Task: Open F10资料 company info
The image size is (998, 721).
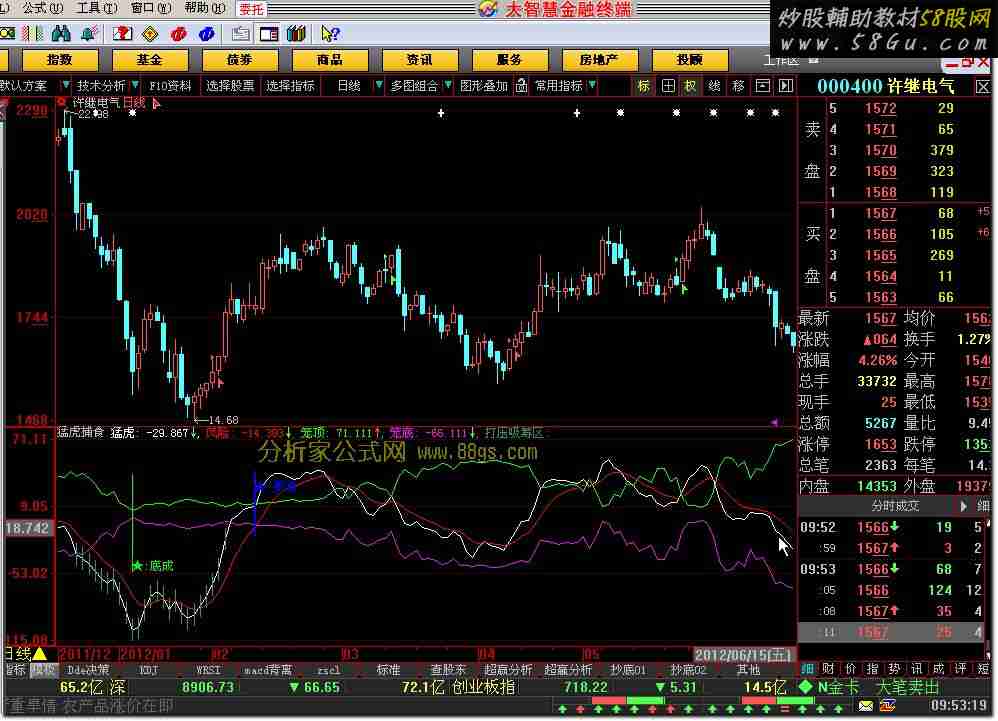Action: 170,85
